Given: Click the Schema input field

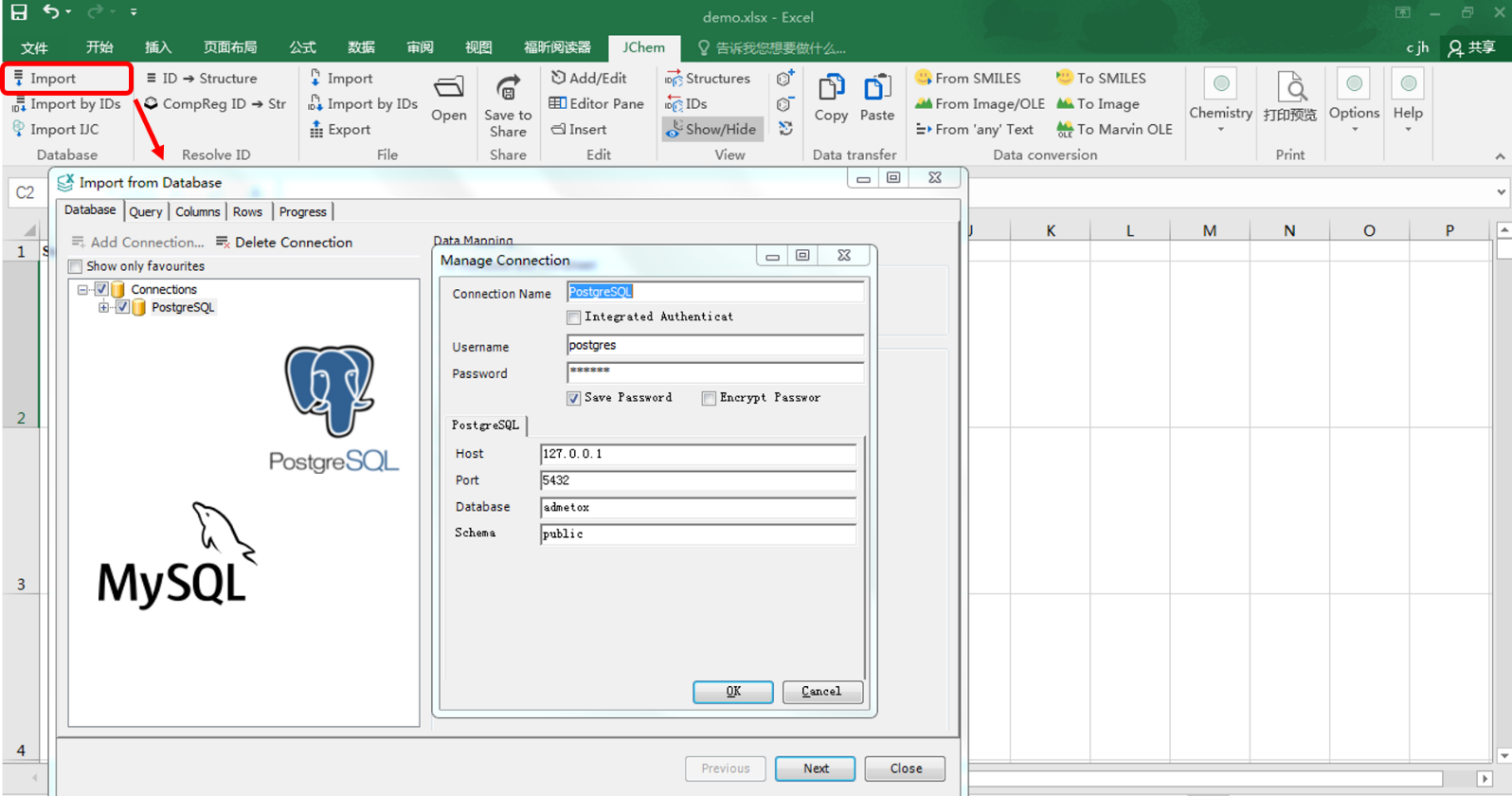Looking at the screenshot, I should click(x=698, y=534).
